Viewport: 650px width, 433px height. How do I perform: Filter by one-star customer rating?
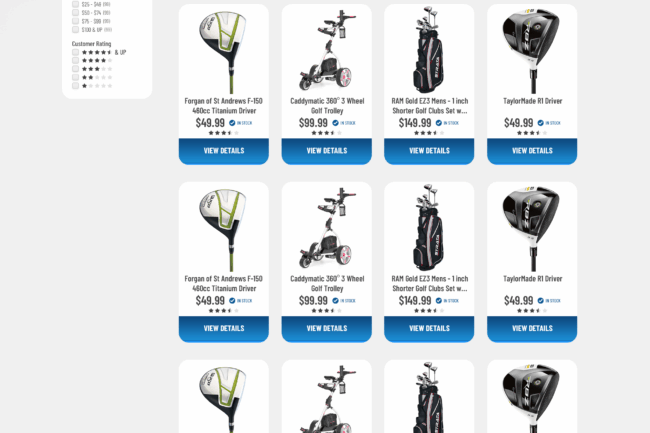(75, 86)
